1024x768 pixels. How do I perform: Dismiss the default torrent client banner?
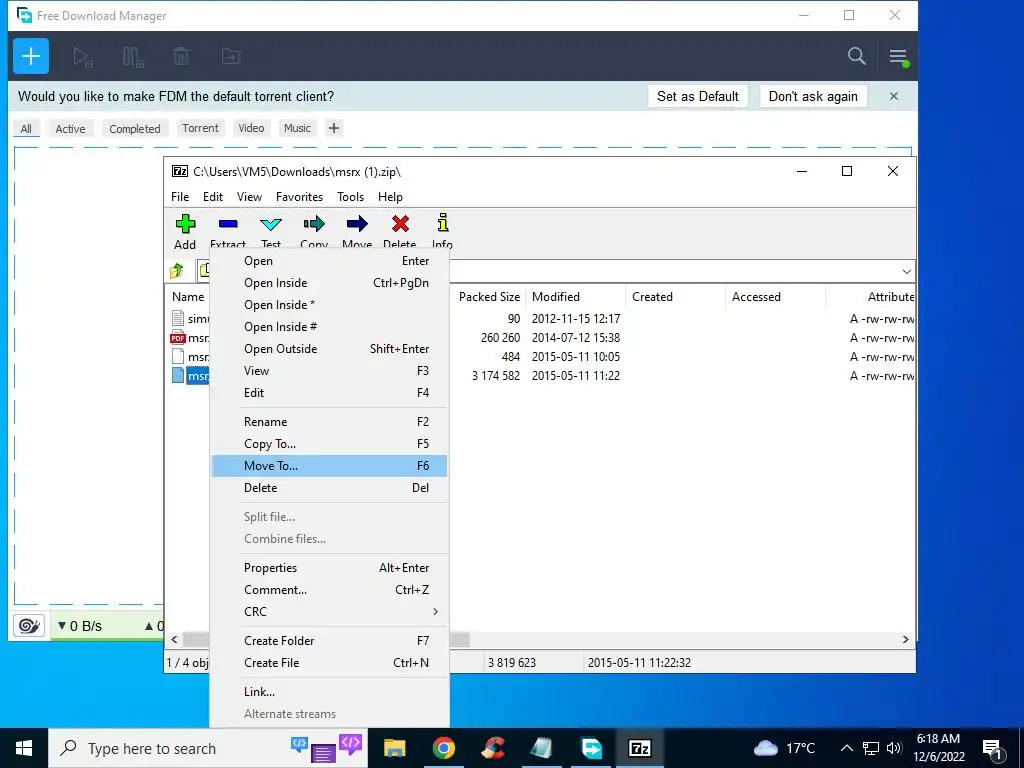pyautogui.click(x=893, y=96)
